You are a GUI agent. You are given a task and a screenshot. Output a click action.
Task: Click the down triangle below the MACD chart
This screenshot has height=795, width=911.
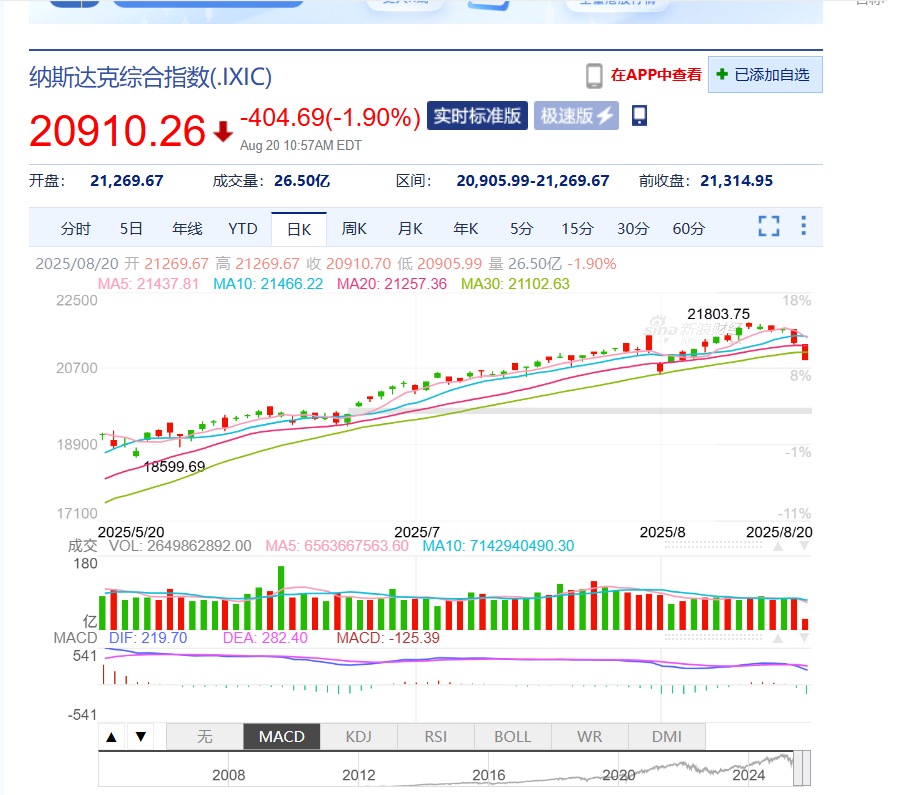point(141,737)
